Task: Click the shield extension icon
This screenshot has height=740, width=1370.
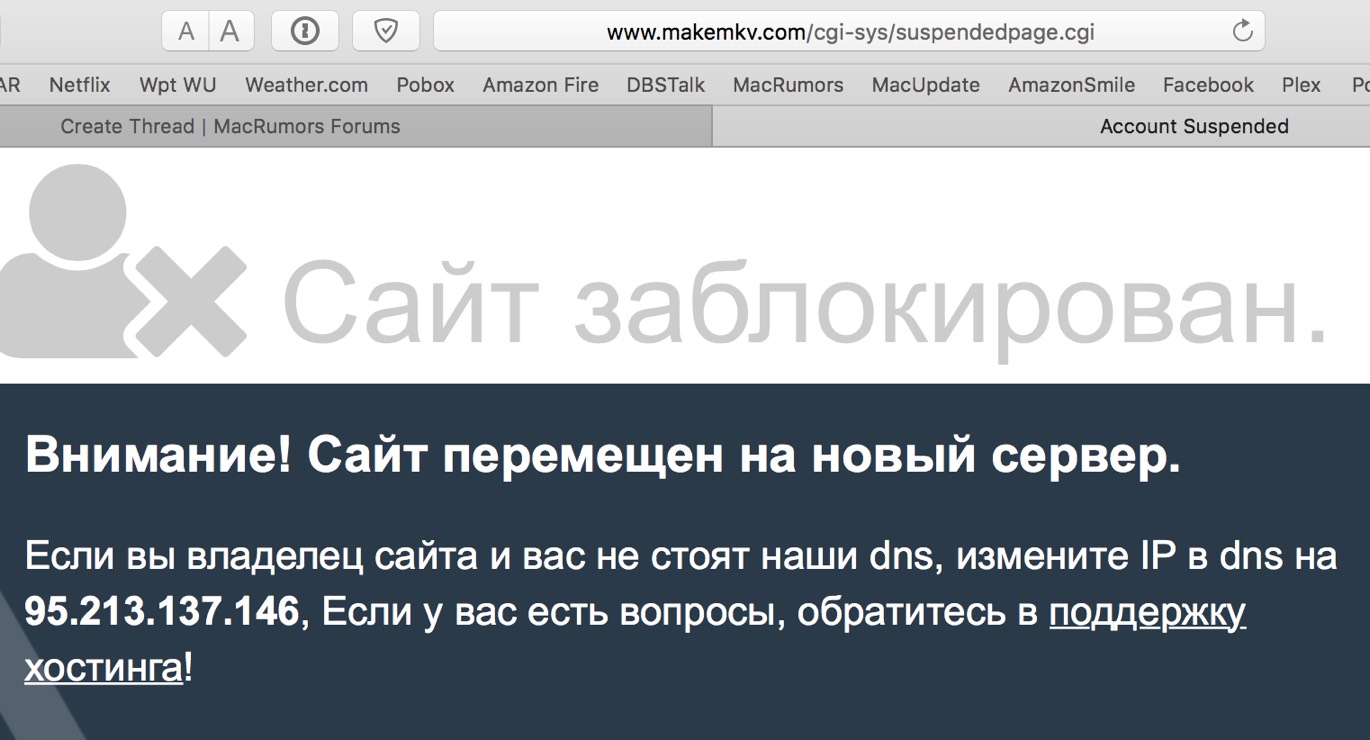Action: click(x=386, y=32)
